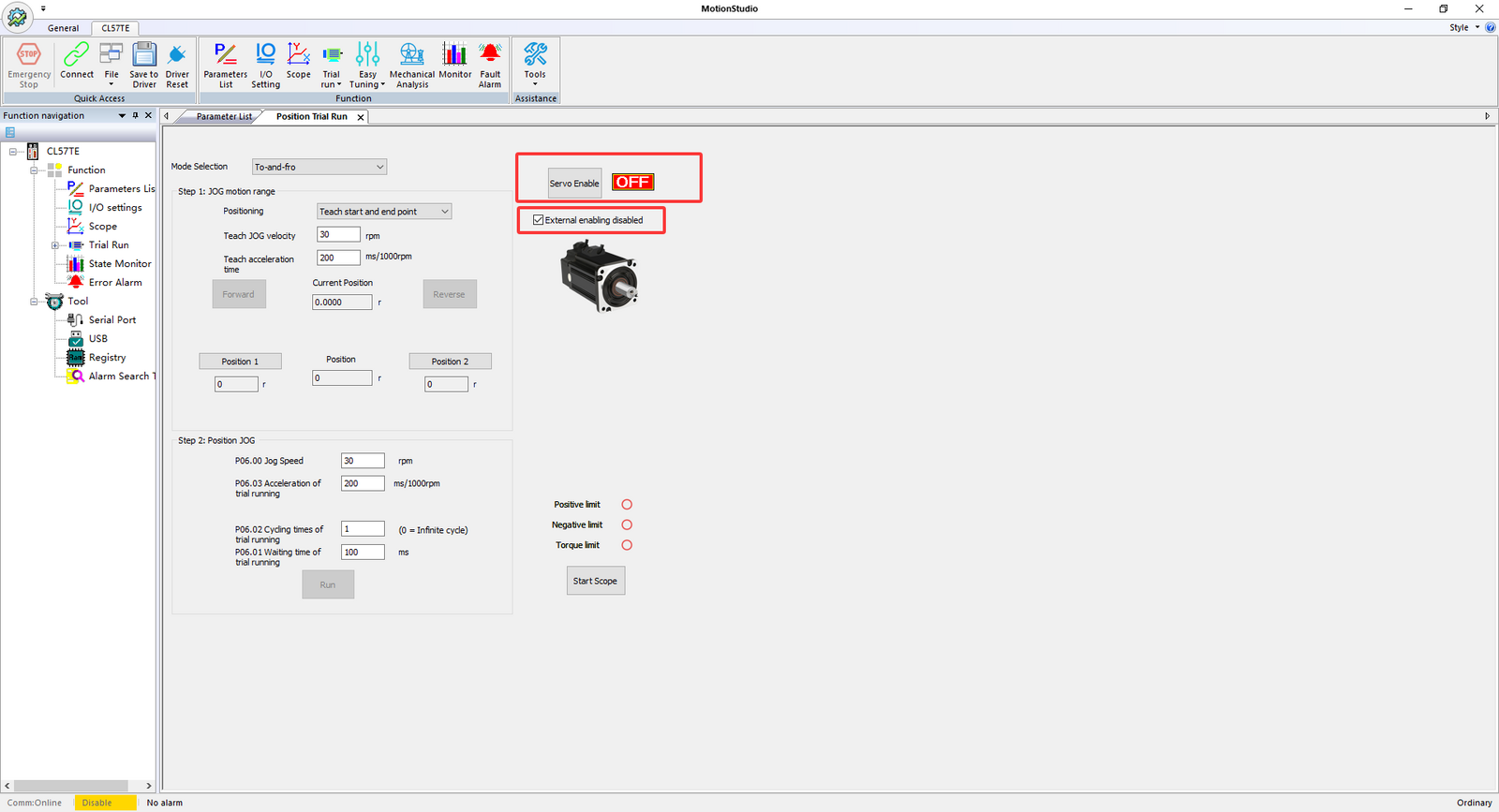Select State Monitor in navigation tree
The image size is (1499, 812).
point(110,263)
